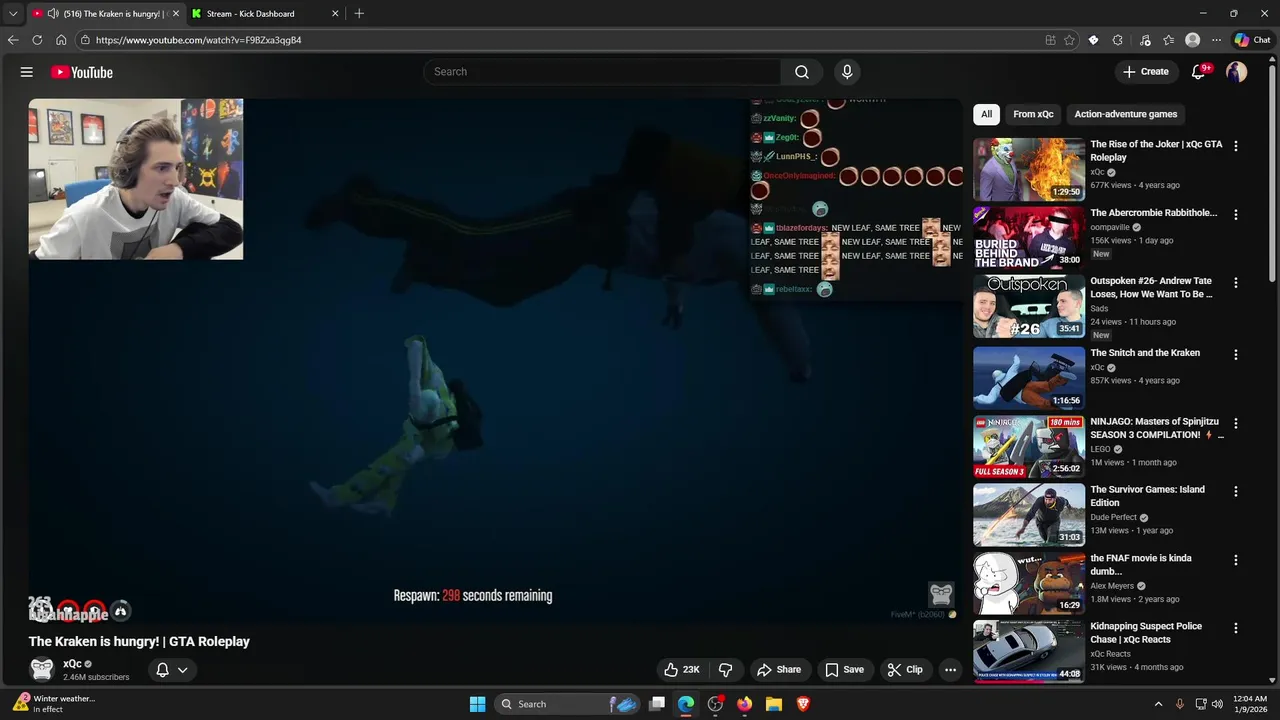Click the YouTube search magnifier button
Image resolution: width=1280 pixels, height=720 pixels.
[802, 72]
